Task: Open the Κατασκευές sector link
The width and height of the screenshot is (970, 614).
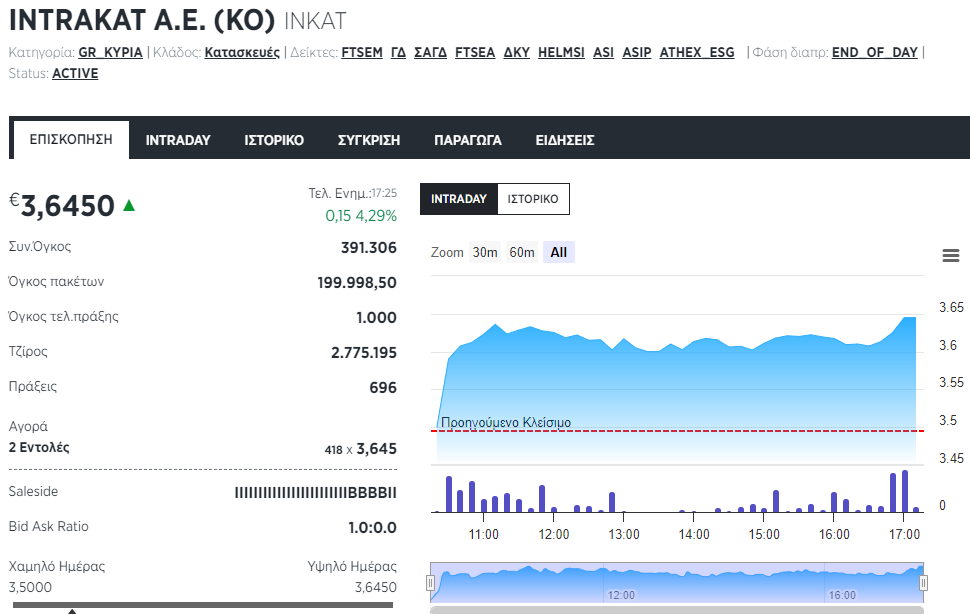Action: point(242,53)
